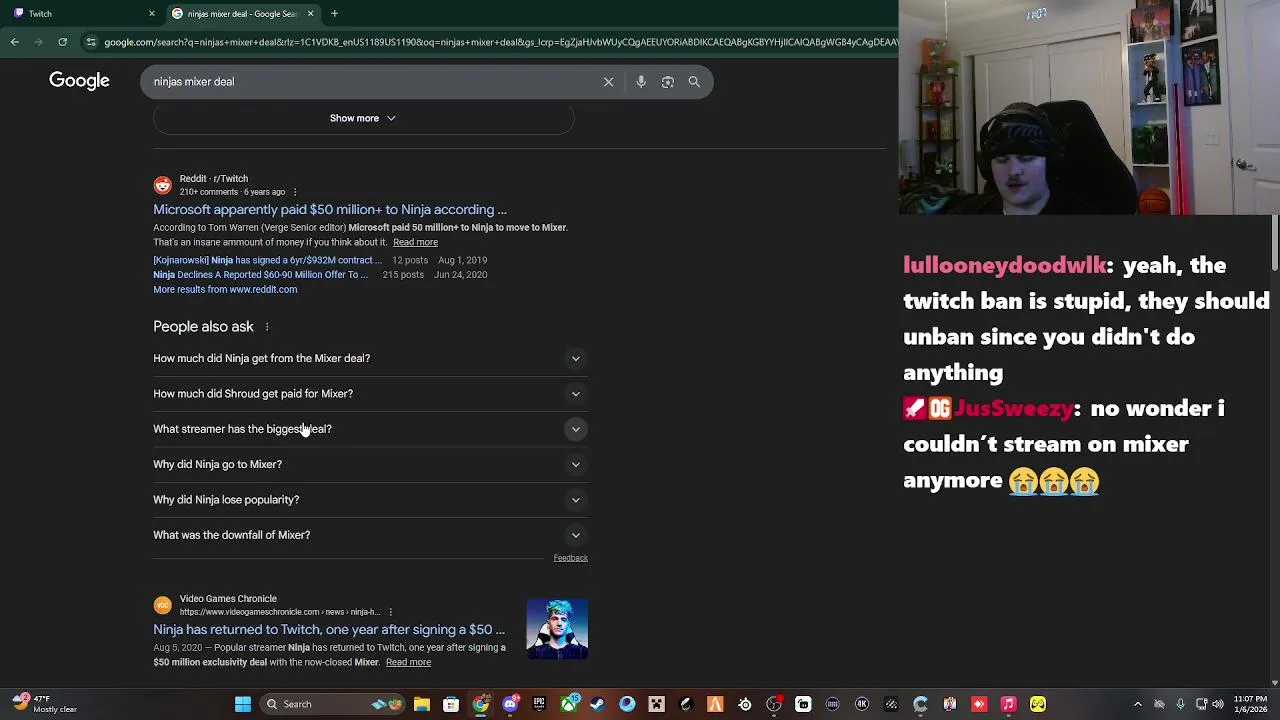Click Read more on the Reddit snippet
Image resolution: width=1280 pixels, height=720 pixels.
[x=415, y=242]
